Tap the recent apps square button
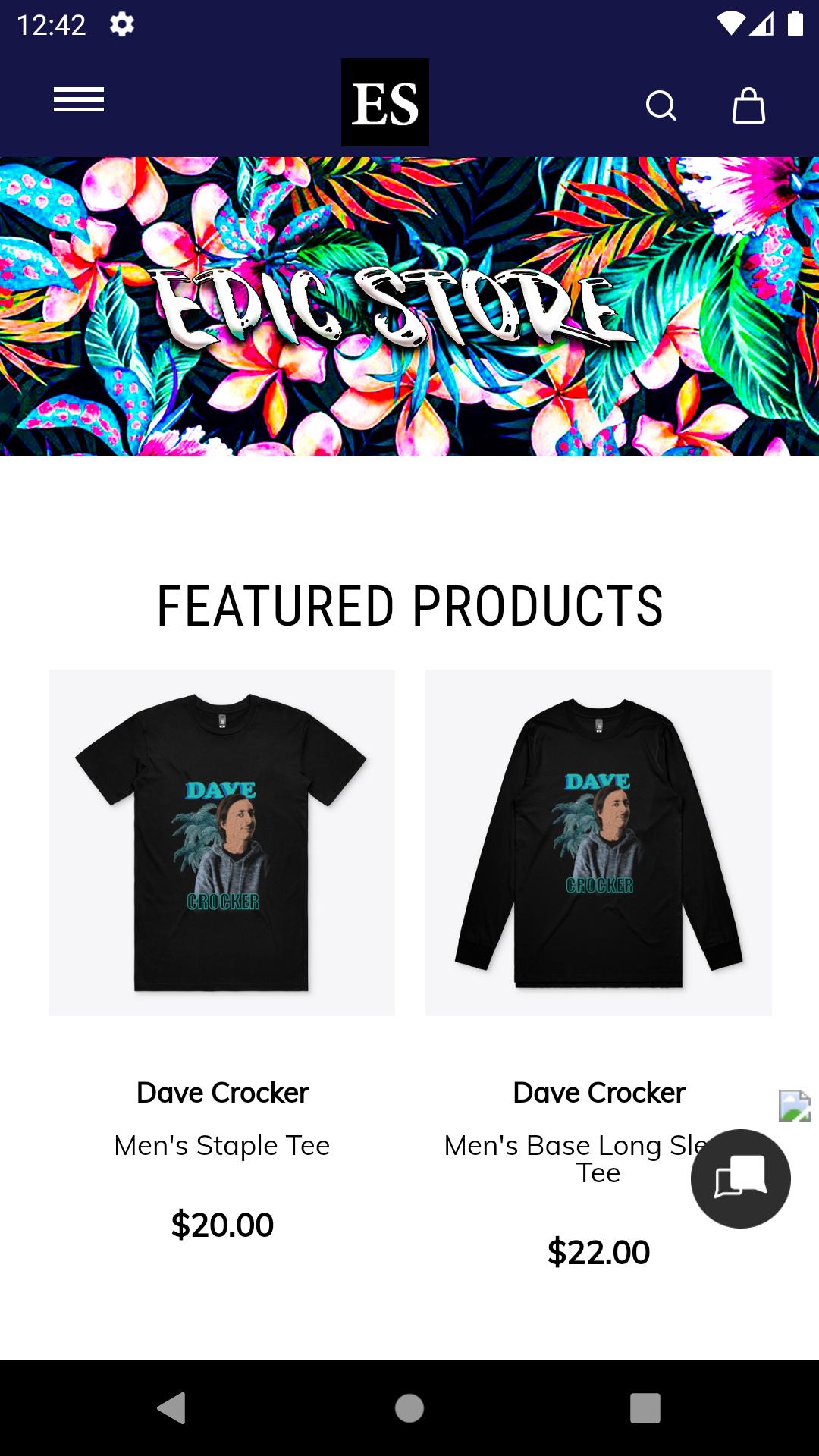819x1456 pixels. pyautogui.click(x=645, y=1408)
